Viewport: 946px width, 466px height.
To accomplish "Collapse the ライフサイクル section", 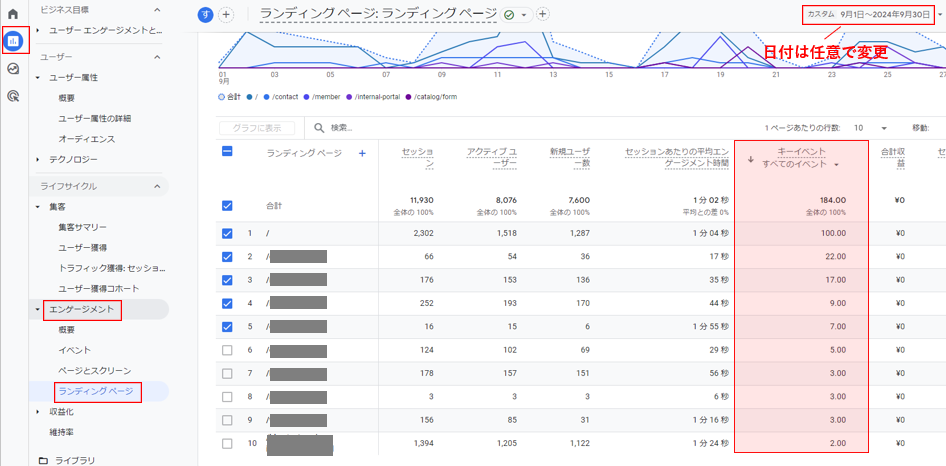I will pos(157,187).
